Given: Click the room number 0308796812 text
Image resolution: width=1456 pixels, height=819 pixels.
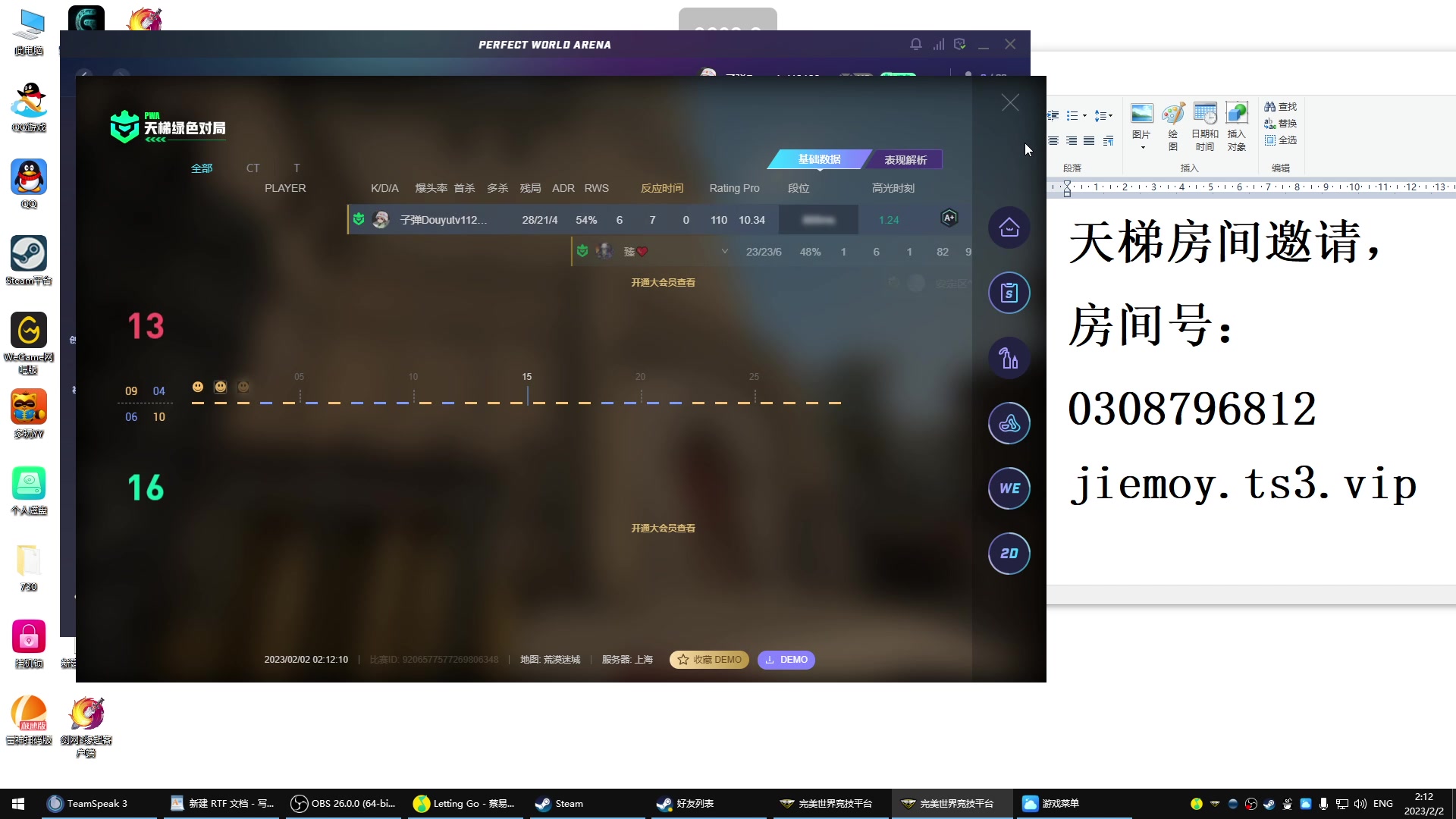Looking at the screenshot, I should (1191, 409).
